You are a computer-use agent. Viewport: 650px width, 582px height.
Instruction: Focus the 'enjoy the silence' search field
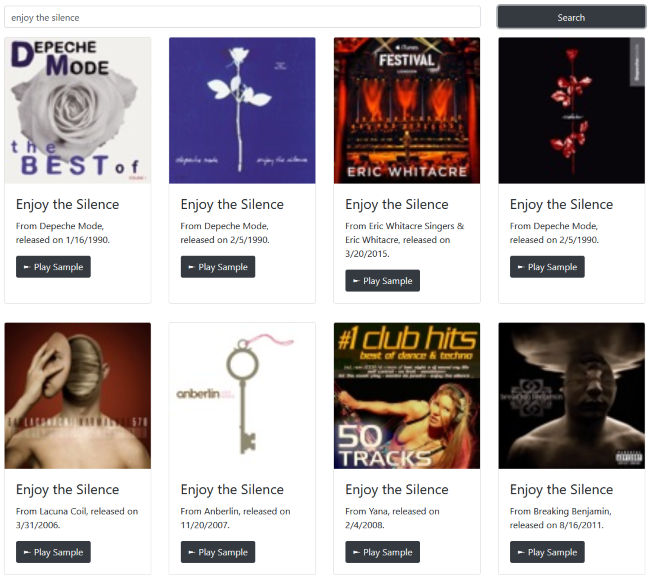pyautogui.click(x=243, y=17)
